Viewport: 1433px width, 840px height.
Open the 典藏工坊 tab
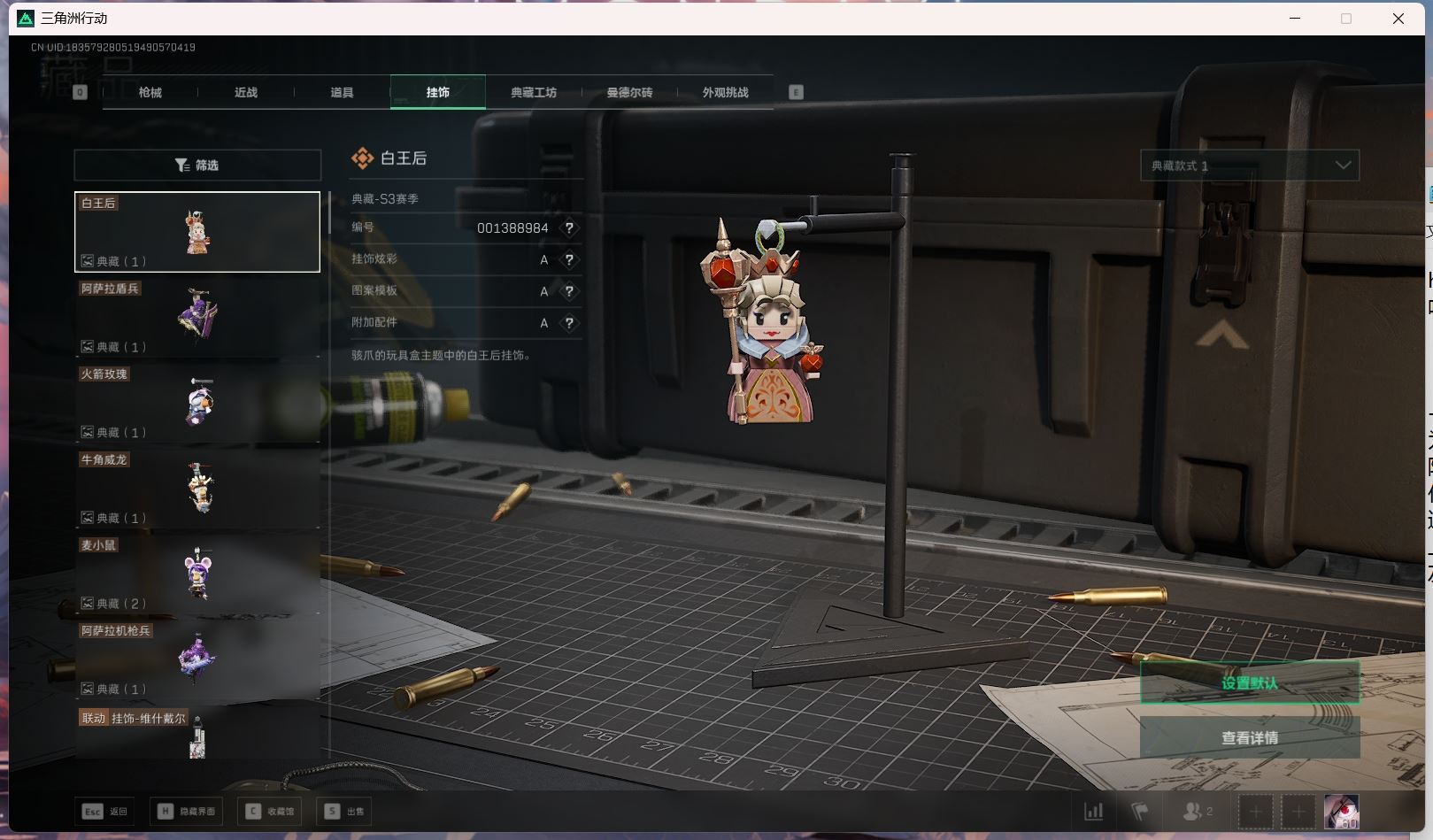tap(533, 93)
